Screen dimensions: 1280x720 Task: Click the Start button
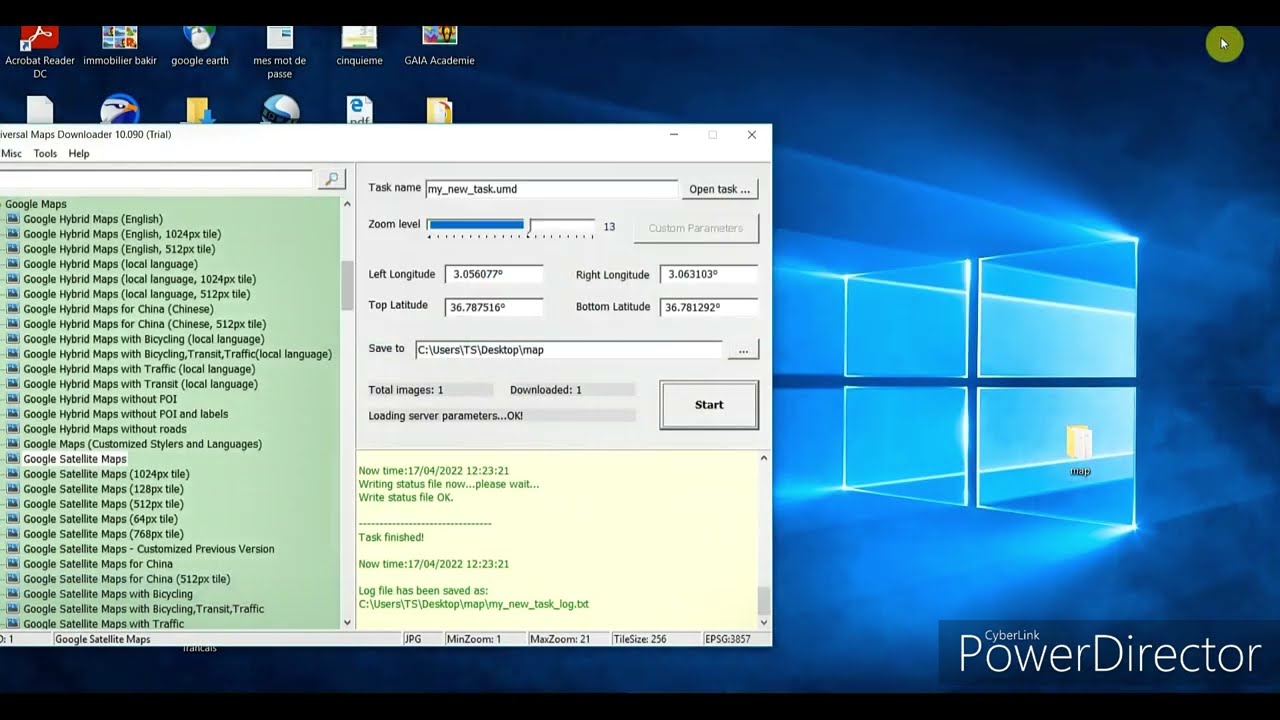(709, 405)
